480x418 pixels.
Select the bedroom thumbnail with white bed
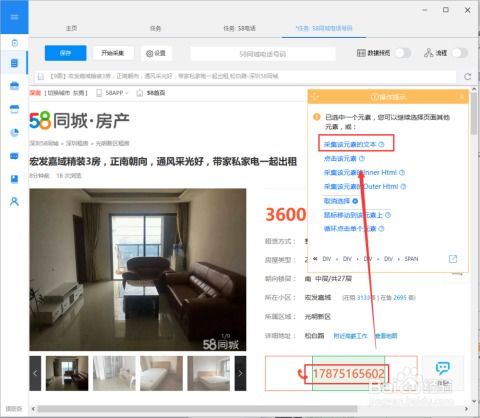pos(161,373)
